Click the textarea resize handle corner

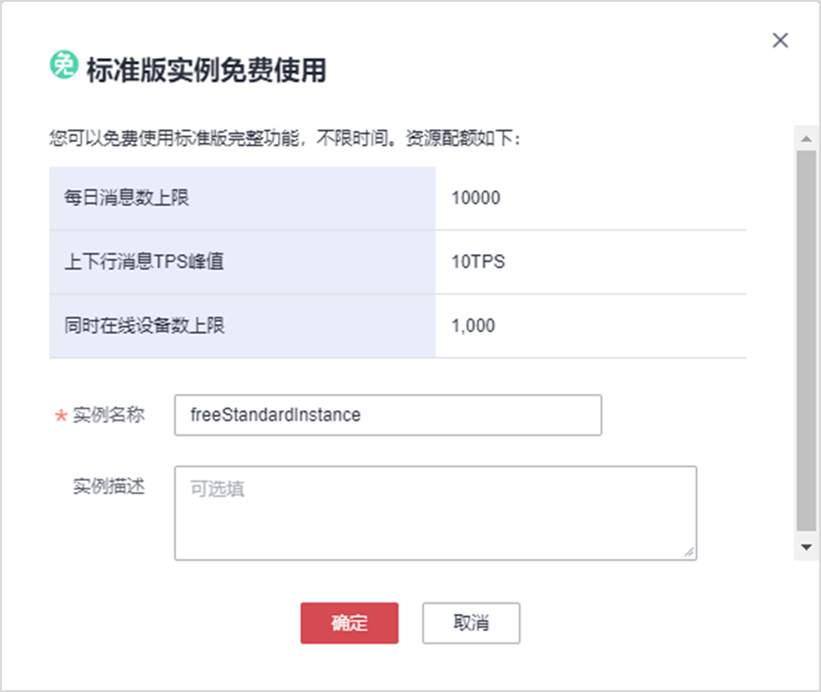689,551
